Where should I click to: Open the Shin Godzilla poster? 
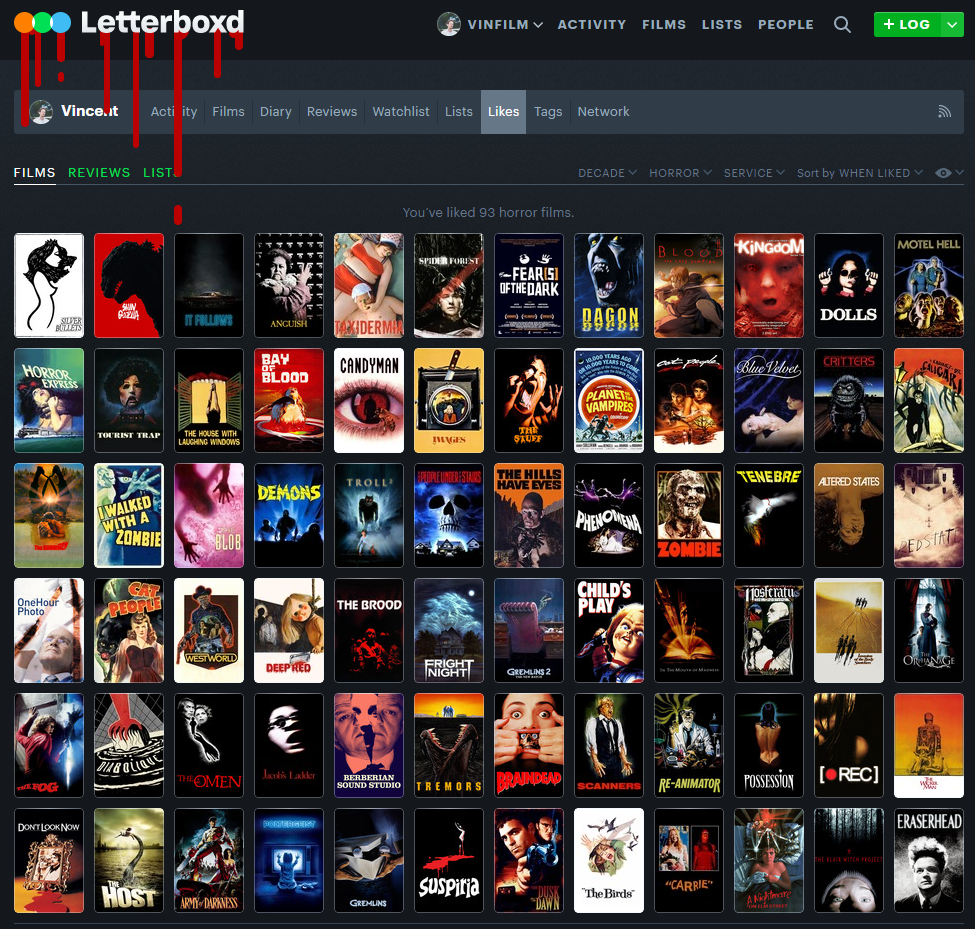coord(129,285)
